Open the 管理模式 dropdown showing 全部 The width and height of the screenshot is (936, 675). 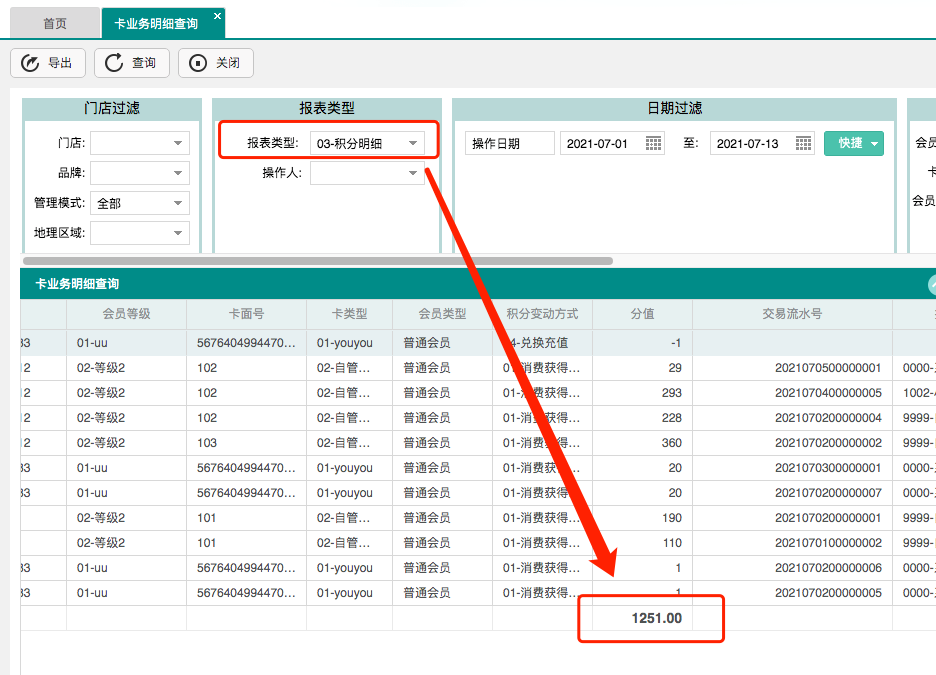(176, 203)
